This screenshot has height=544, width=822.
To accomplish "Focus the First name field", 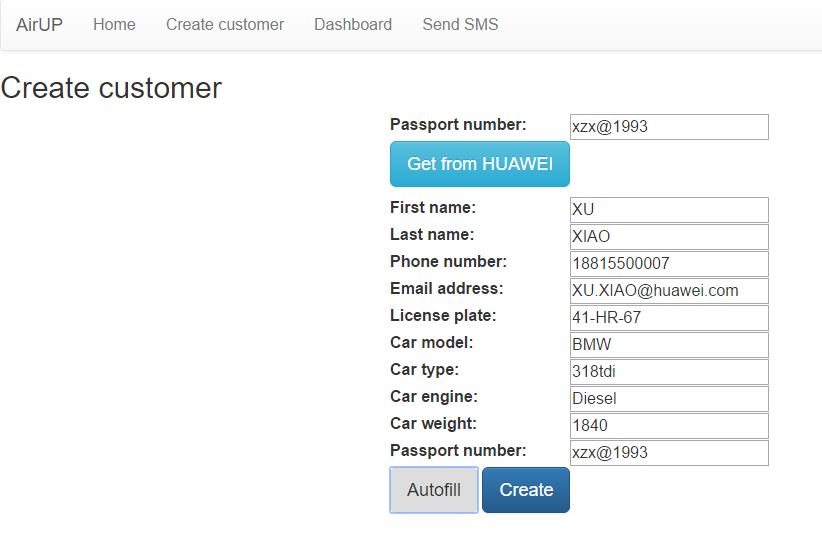I will (669, 210).
